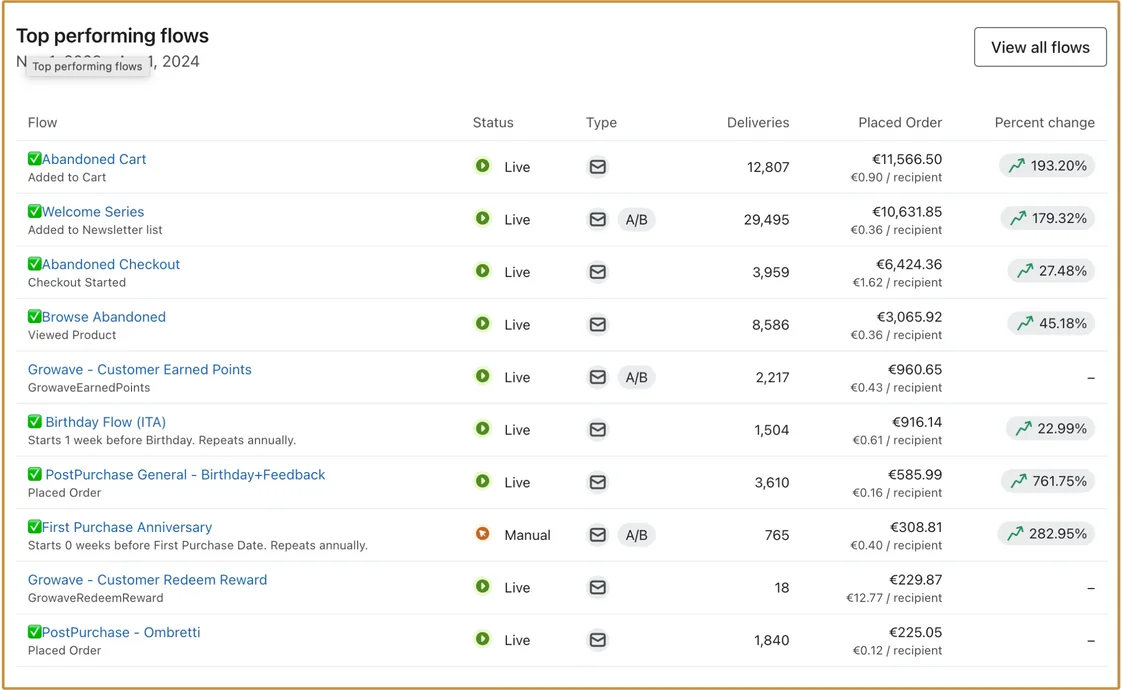The height and width of the screenshot is (690, 1122).
Task: Open the Abandoned Cart flow link
Action: (94, 159)
